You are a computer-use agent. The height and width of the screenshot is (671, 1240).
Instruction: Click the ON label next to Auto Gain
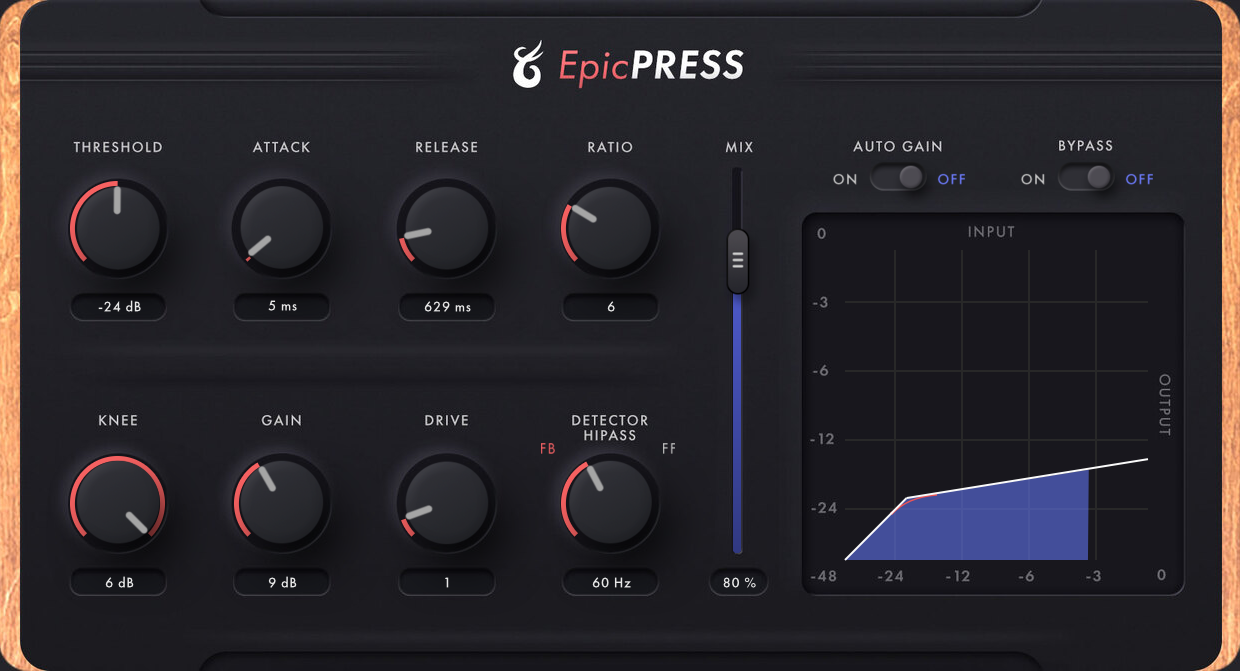point(845,179)
